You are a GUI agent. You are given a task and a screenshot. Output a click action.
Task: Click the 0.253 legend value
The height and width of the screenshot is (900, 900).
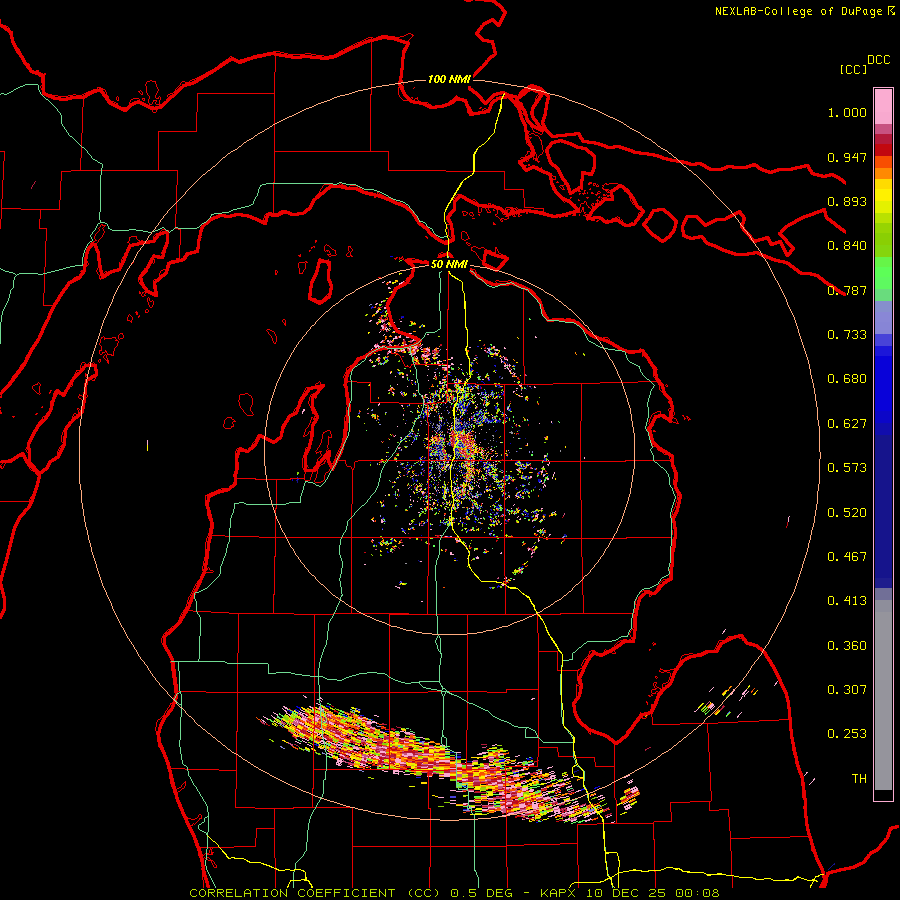tap(847, 734)
